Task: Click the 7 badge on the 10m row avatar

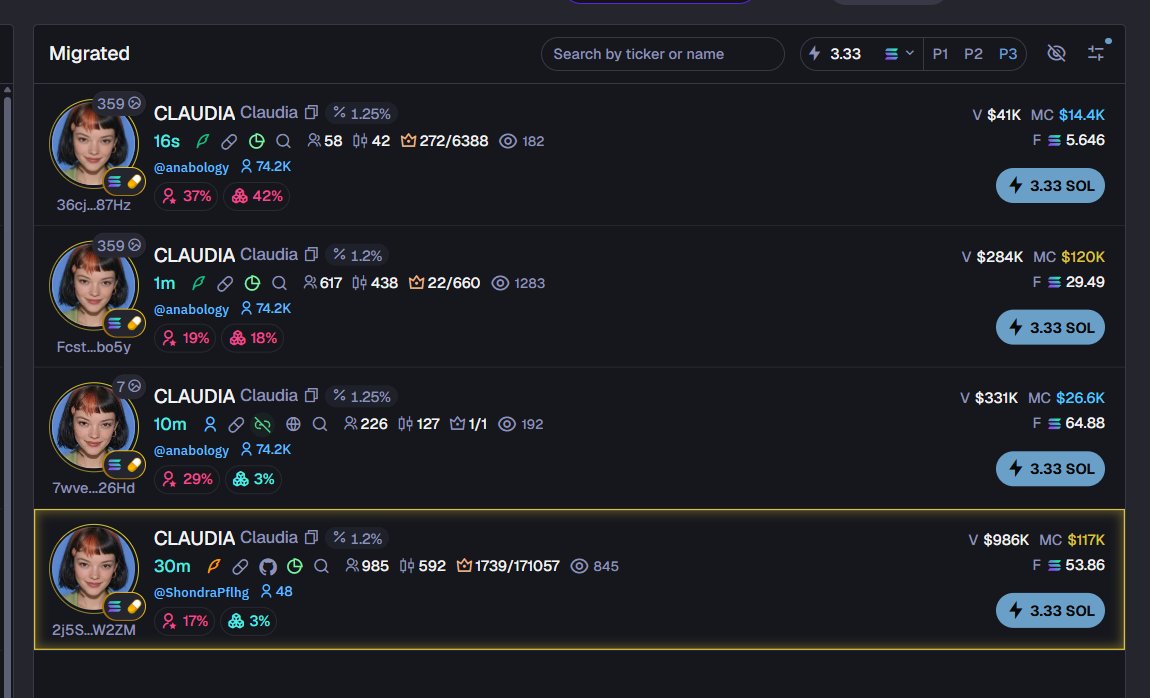Action: (128, 386)
